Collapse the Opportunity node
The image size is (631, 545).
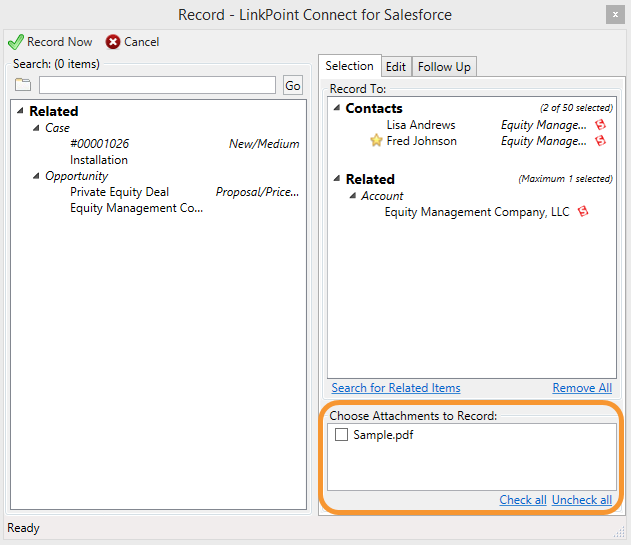pyautogui.click(x=36, y=176)
